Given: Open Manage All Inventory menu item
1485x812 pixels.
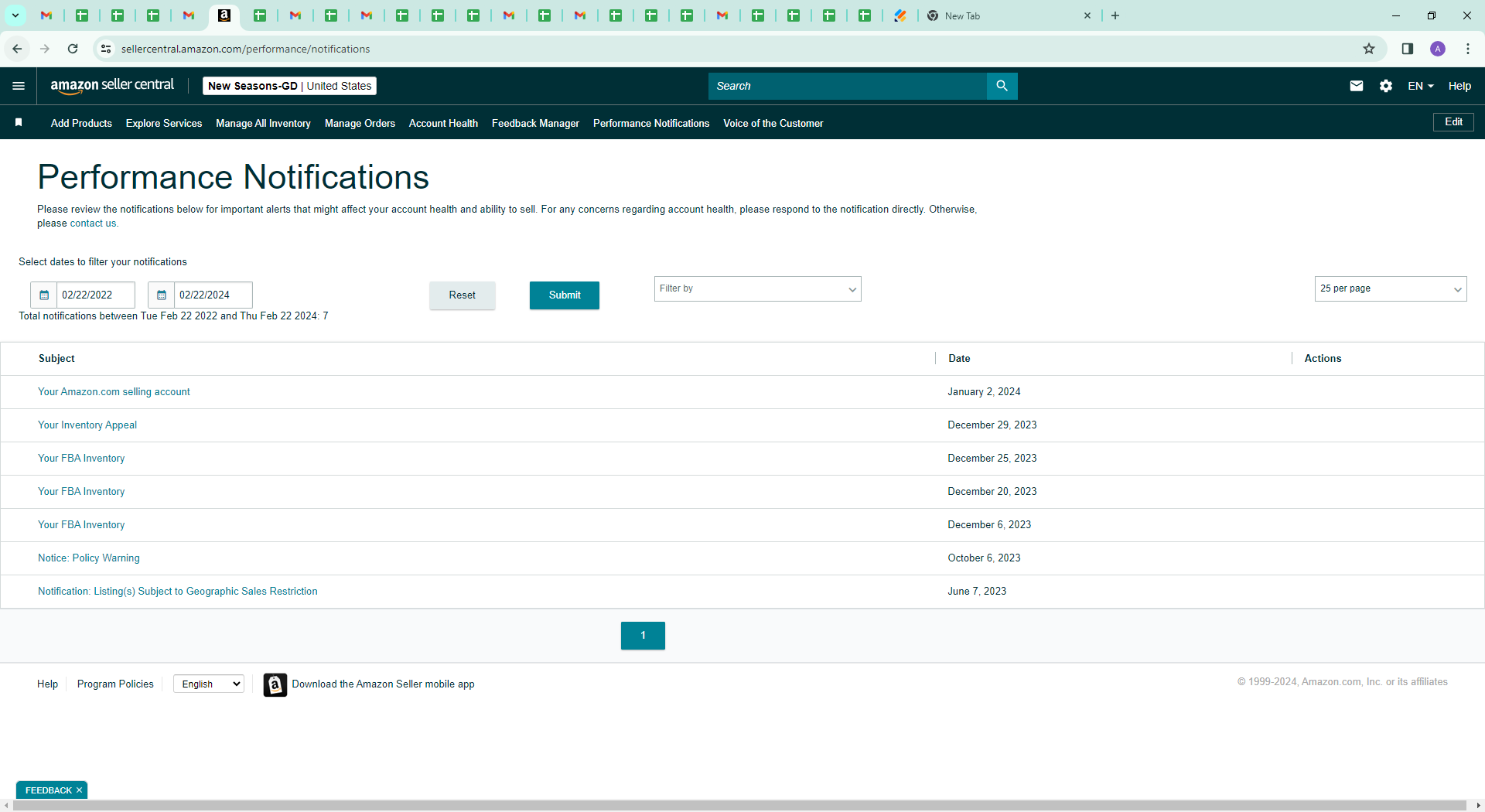Looking at the screenshot, I should point(263,123).
